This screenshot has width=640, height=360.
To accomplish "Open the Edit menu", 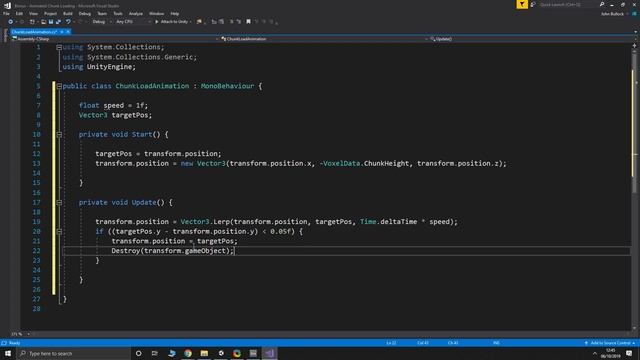I will point(19,13).
